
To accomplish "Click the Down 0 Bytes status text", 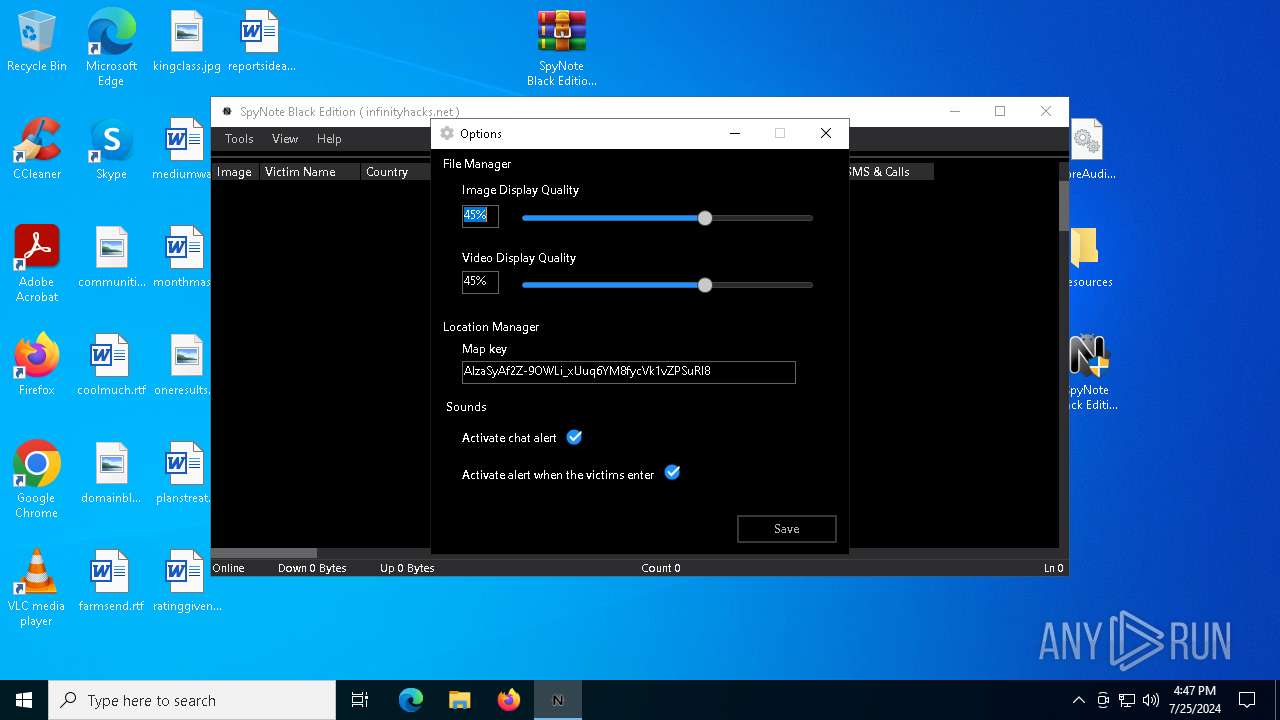I will click(312, 568).
